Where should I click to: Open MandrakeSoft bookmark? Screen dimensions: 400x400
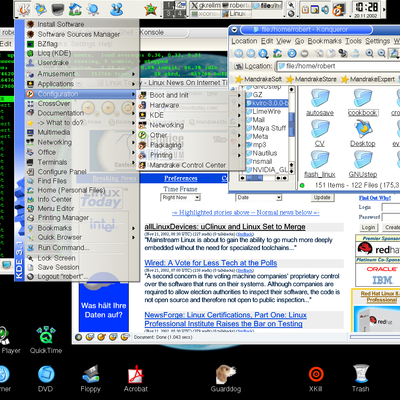click(x=259, y=79)
